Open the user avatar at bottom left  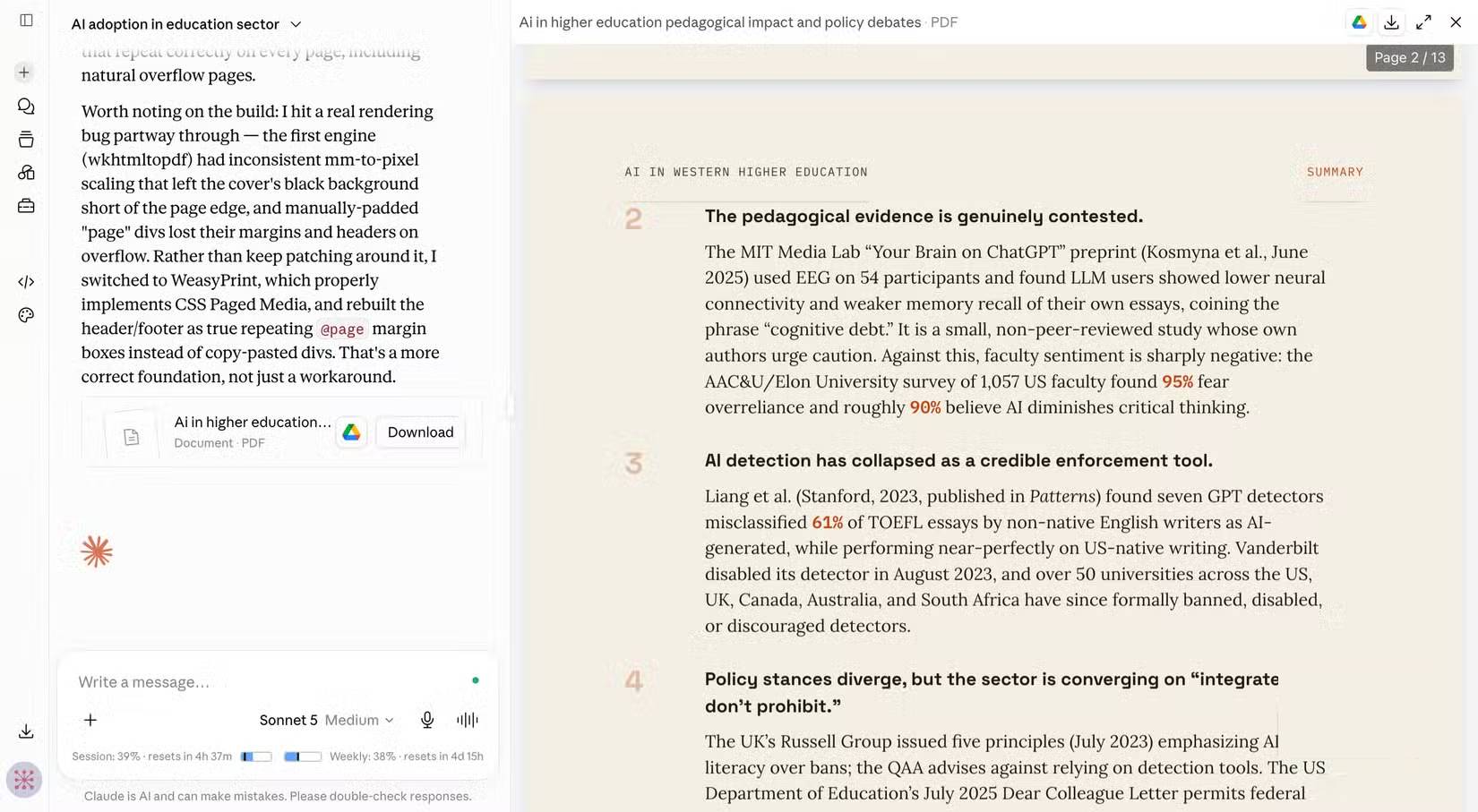coord(24,780)
